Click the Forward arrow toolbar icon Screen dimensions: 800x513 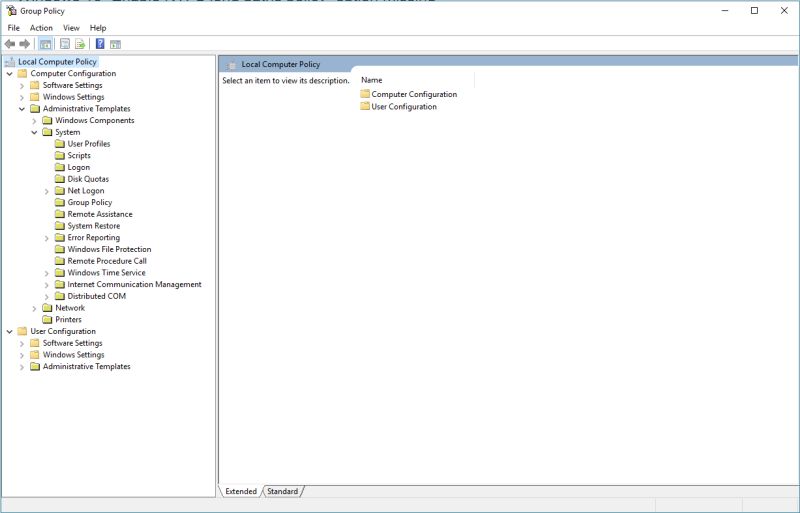point(24,44)
